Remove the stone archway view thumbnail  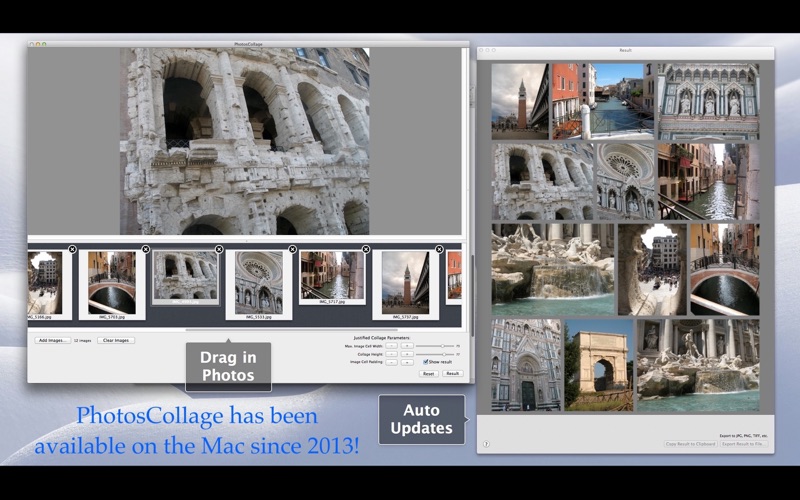(x=72, y=249)
